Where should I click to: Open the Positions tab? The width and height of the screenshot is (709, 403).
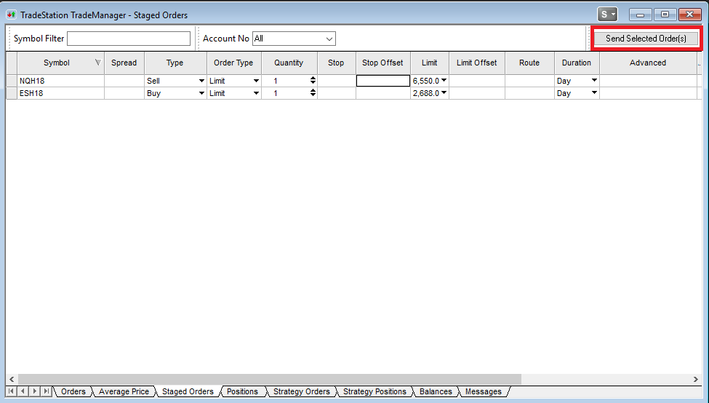click(x=242, y=392)
